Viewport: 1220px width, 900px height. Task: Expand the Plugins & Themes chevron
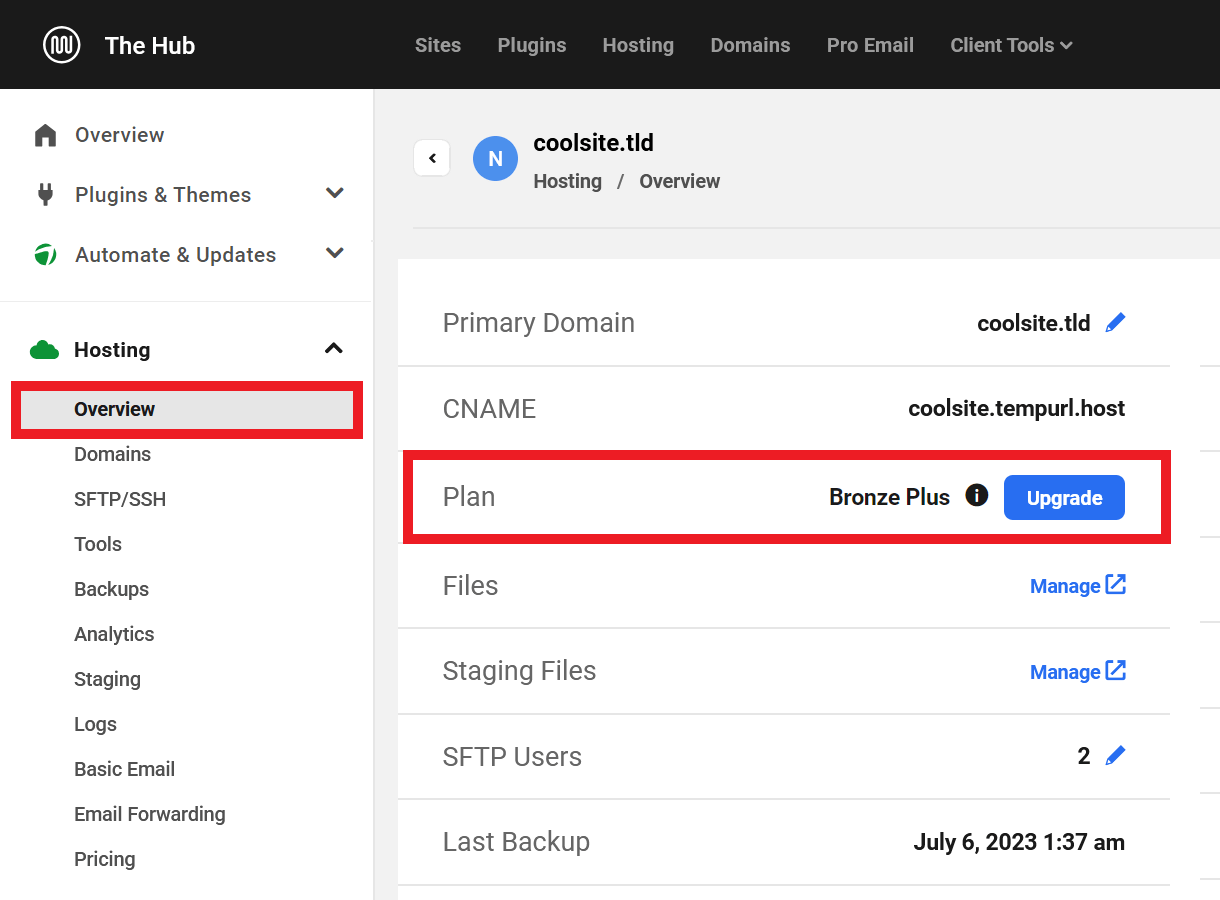coord(335,194)
